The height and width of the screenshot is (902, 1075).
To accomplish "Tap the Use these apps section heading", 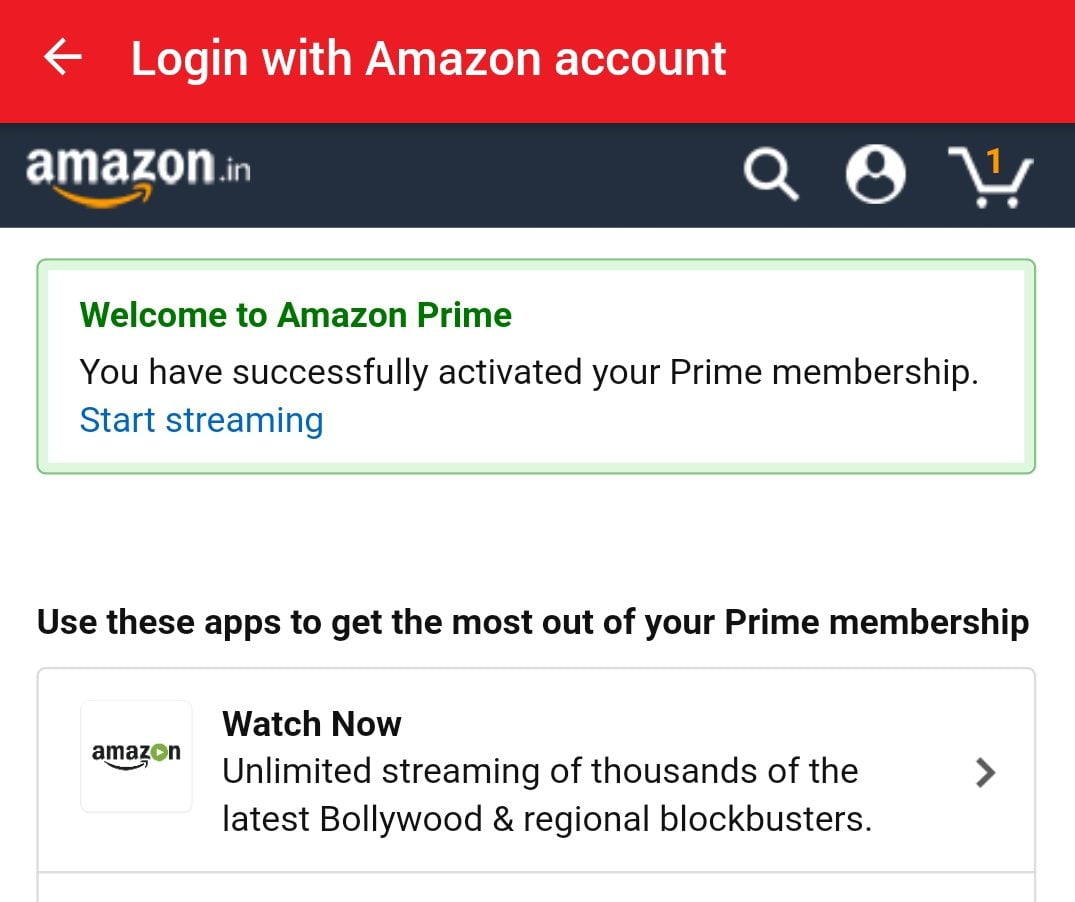I will pyautogui.click(x=533, y=622).
